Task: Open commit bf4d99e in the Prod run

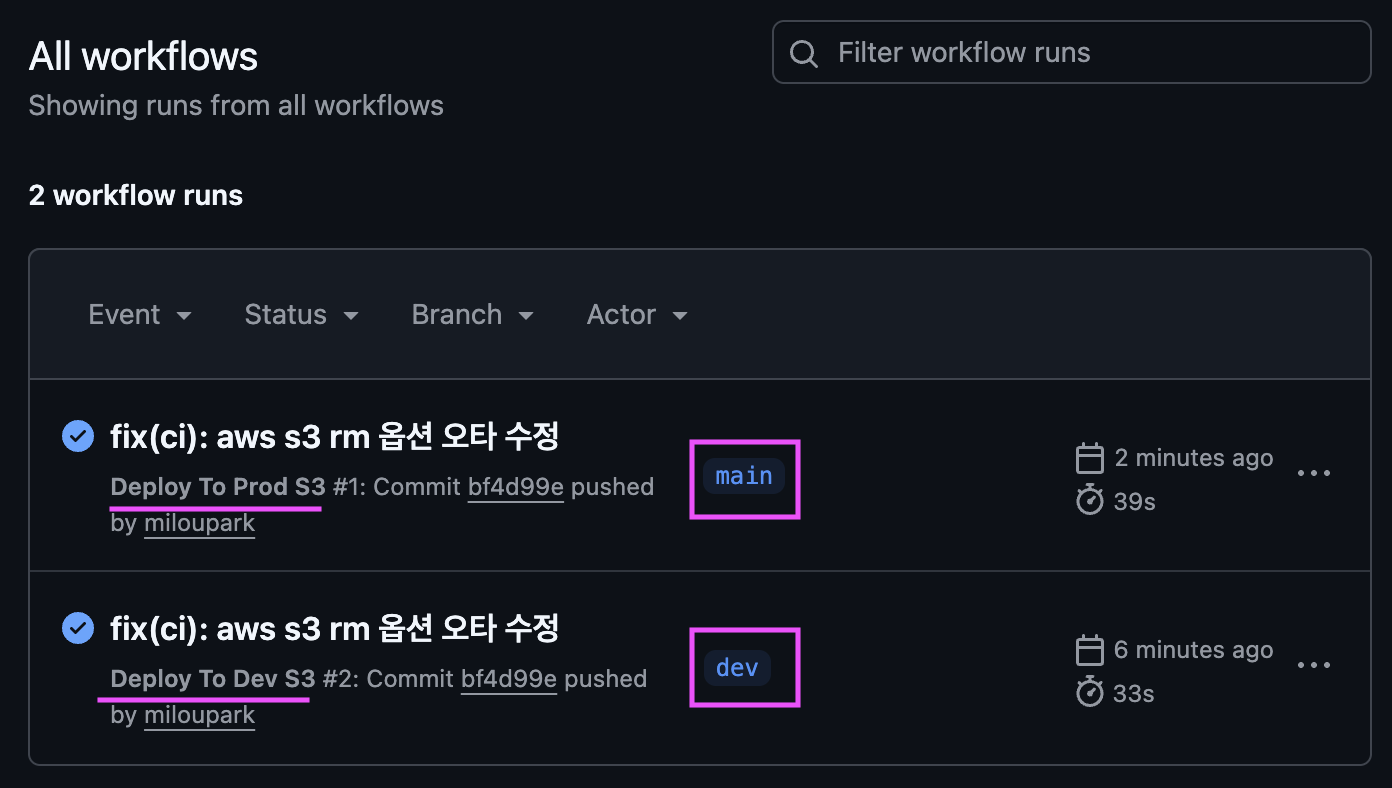Action: click(515, 487)
